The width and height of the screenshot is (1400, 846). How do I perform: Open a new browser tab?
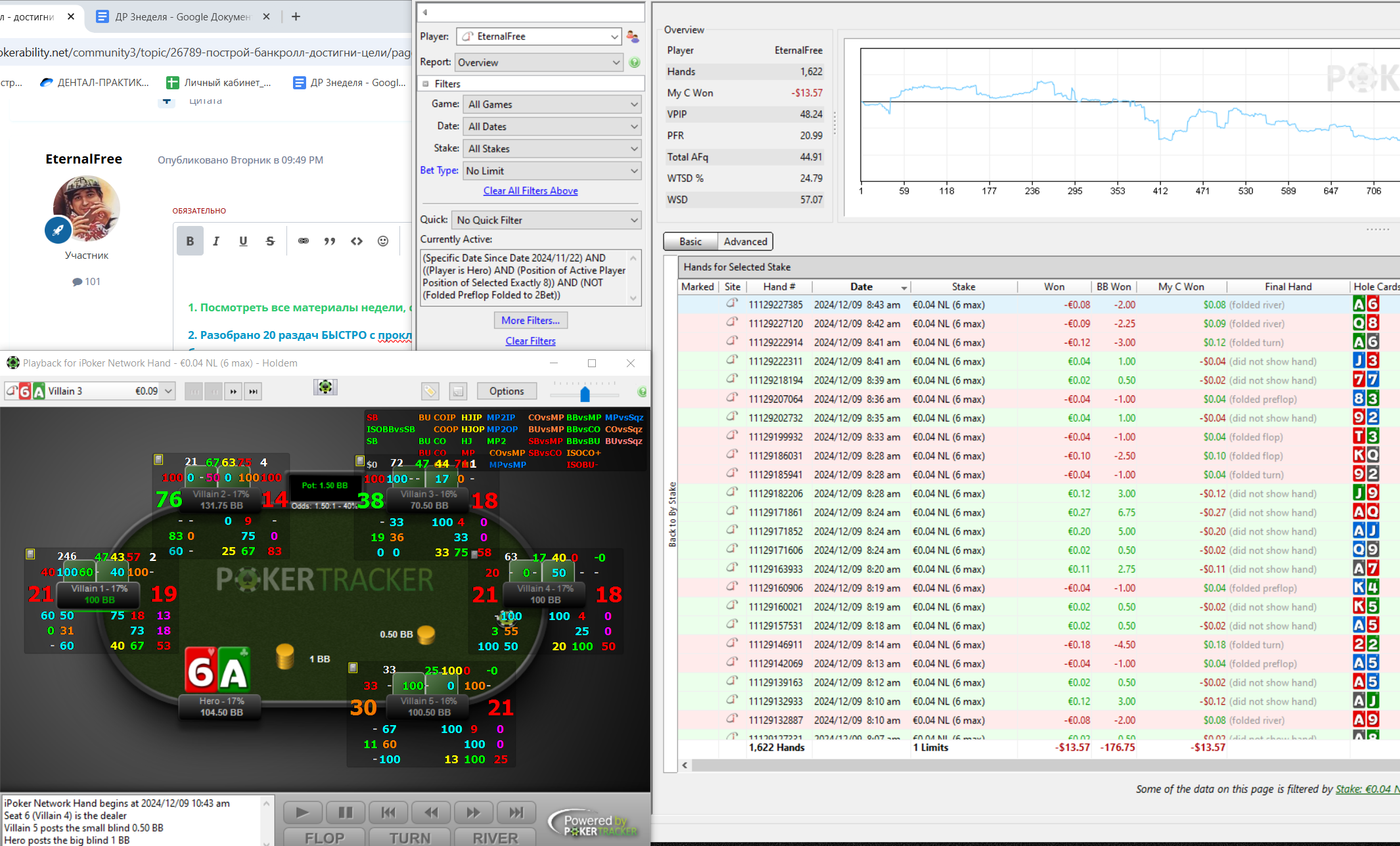296,16
